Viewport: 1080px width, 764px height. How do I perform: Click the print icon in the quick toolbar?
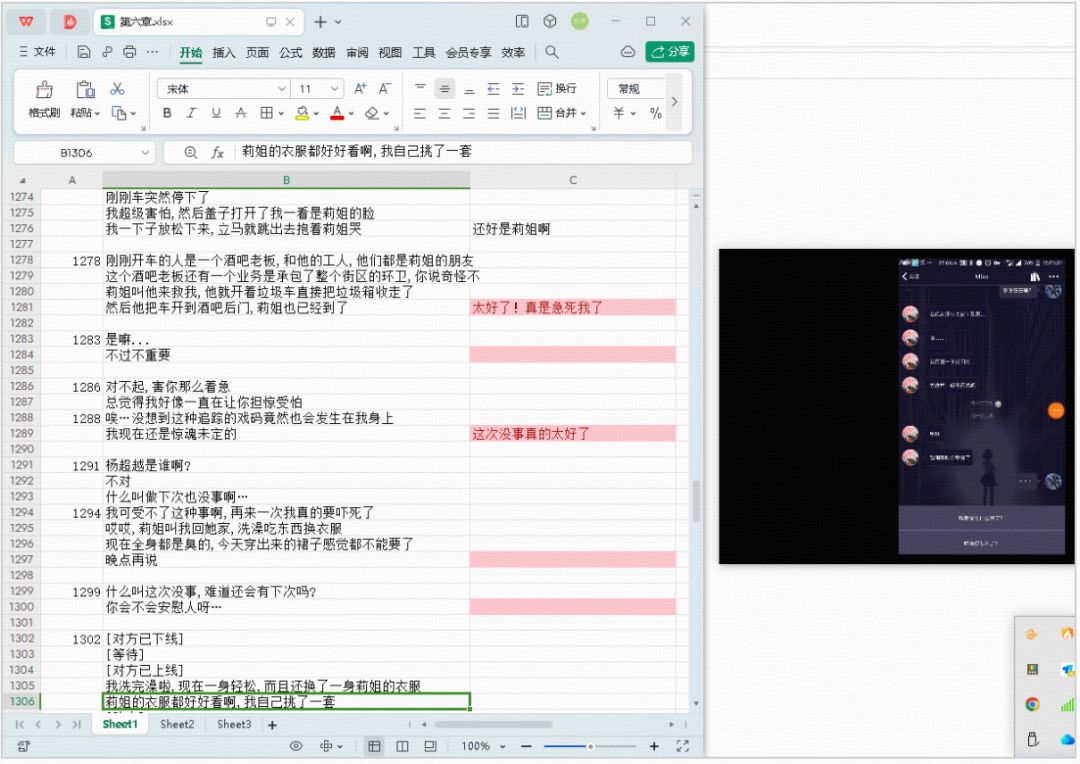[129, 52]
